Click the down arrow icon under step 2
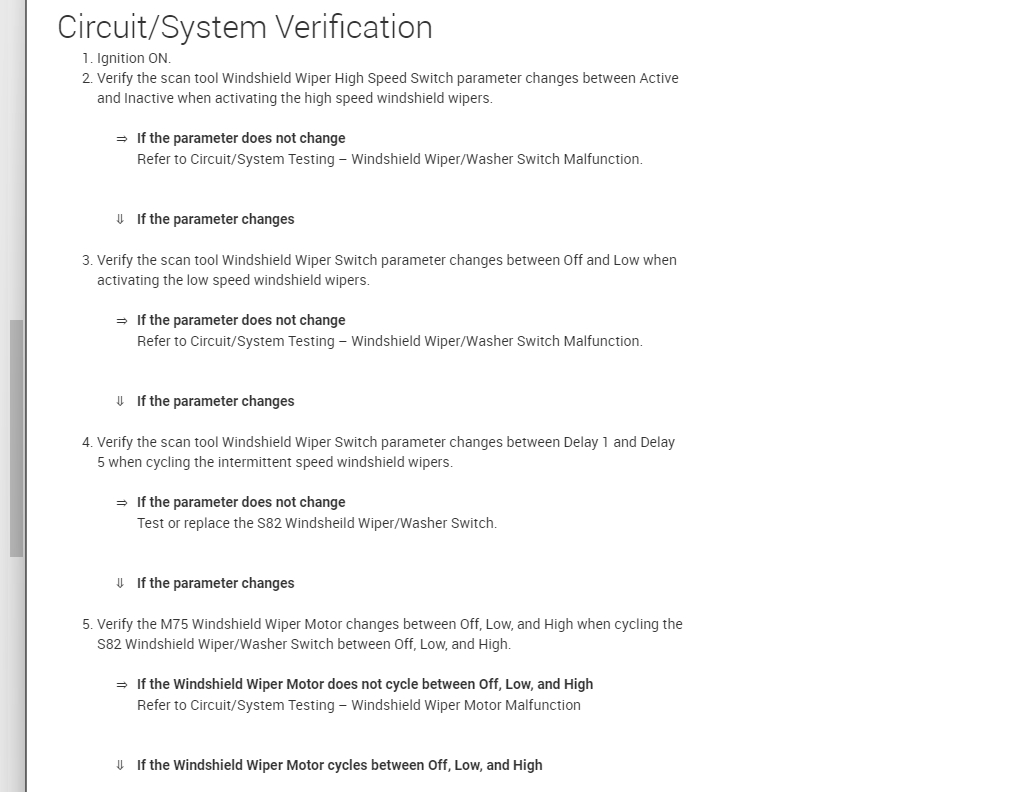1029x792 pixels. tap(120, 219)
